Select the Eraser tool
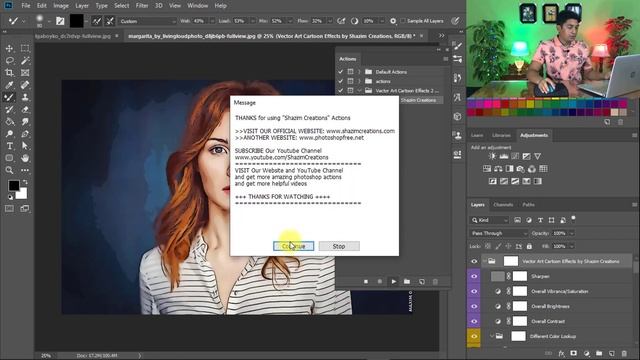The height and width of the screenshot is (360, 640). click(x=25, y=109)
